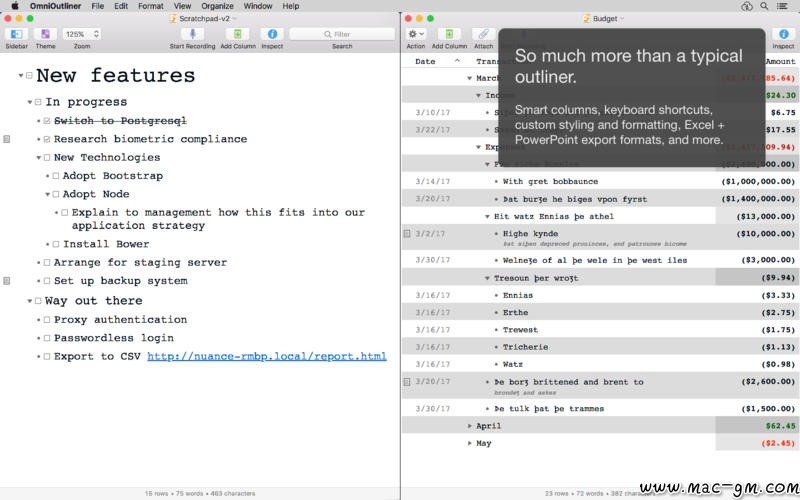The height and width of the screenshot is (500, 800).
Task: Collapse the In progress section
Action: [30, 102]
